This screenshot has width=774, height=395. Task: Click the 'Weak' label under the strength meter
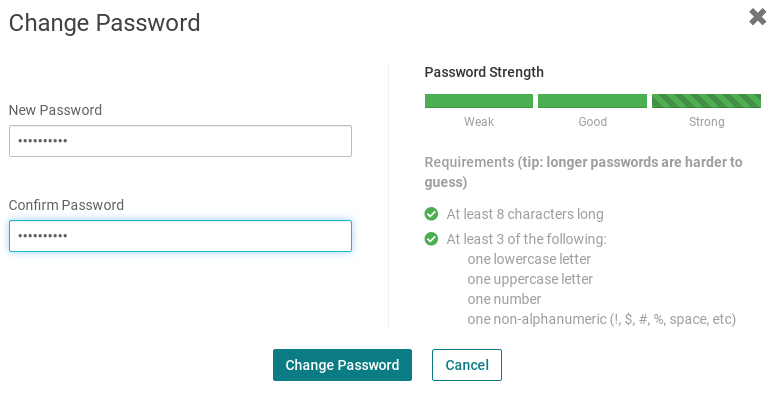point(479,121)
